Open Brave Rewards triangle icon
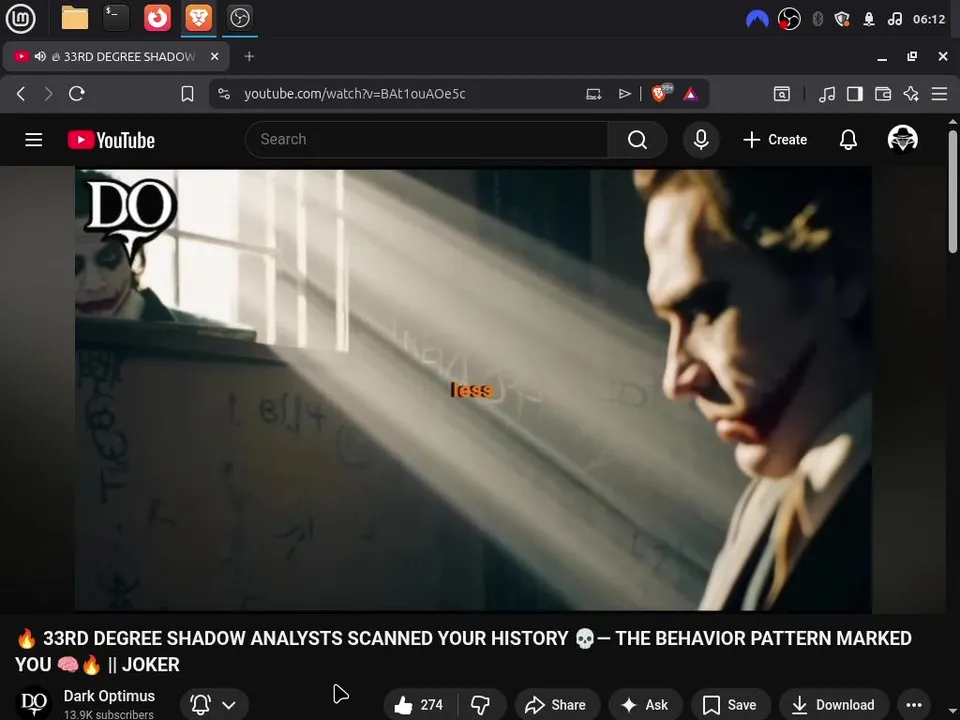Image resolution: width=960 pixels, height=720 pixels. 691,94
